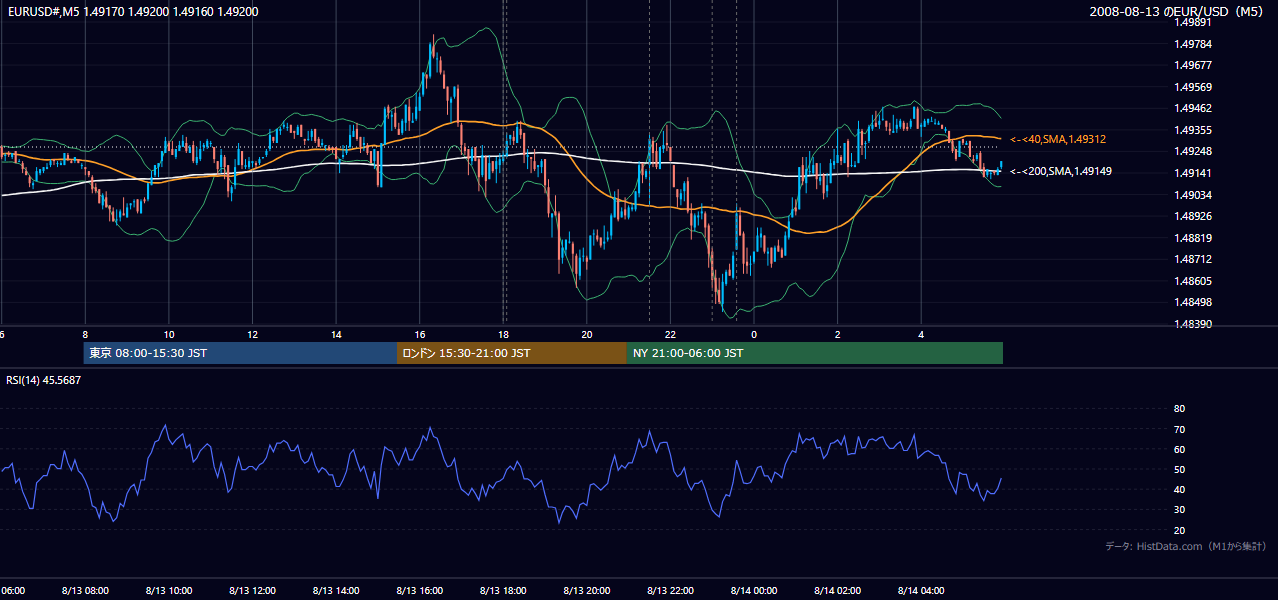Click price axis value 1.49677
Viewport: 1278px width, 600px height.
coord(1194,65)
